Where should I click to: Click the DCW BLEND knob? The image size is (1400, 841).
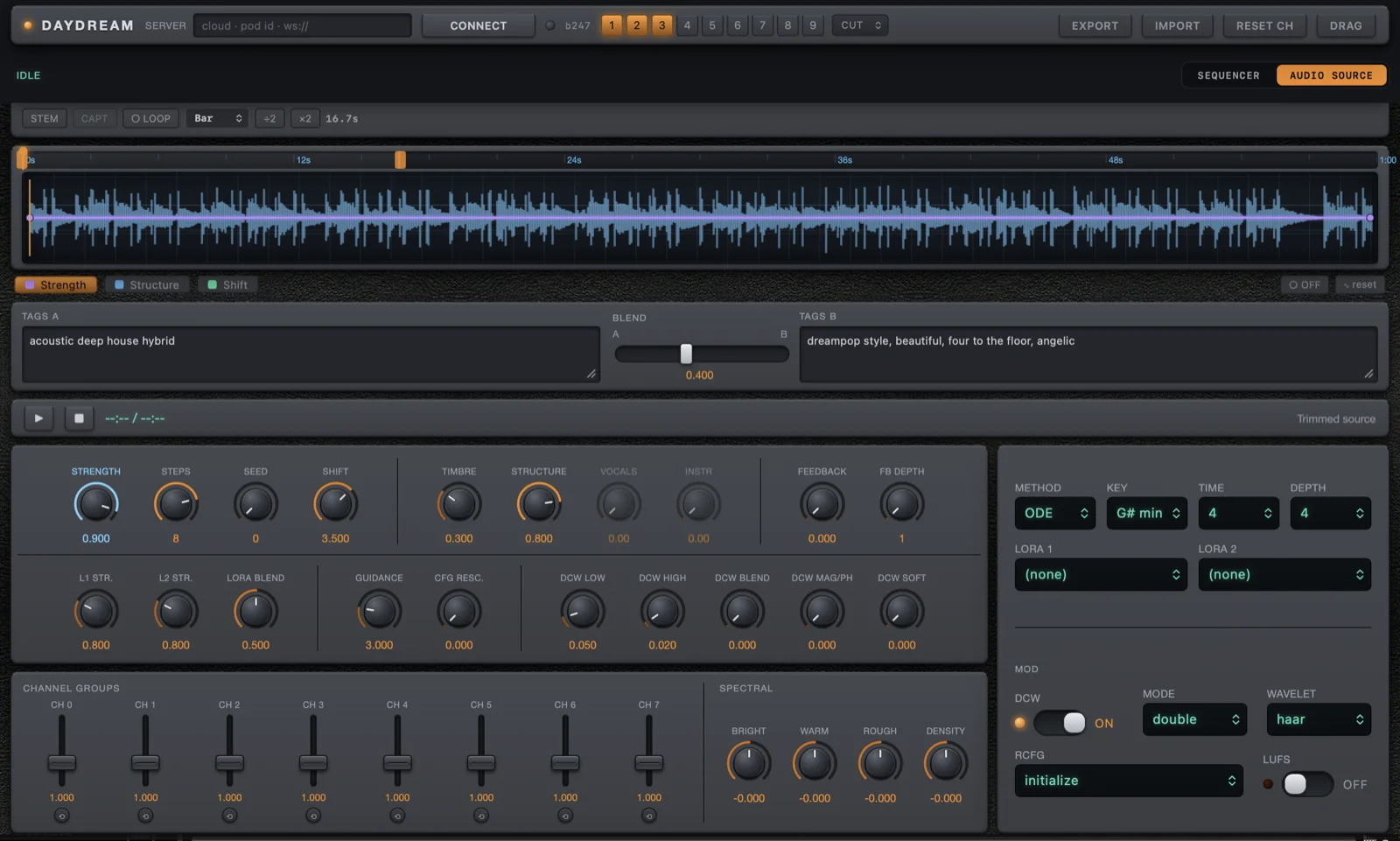tap(742, 611)
